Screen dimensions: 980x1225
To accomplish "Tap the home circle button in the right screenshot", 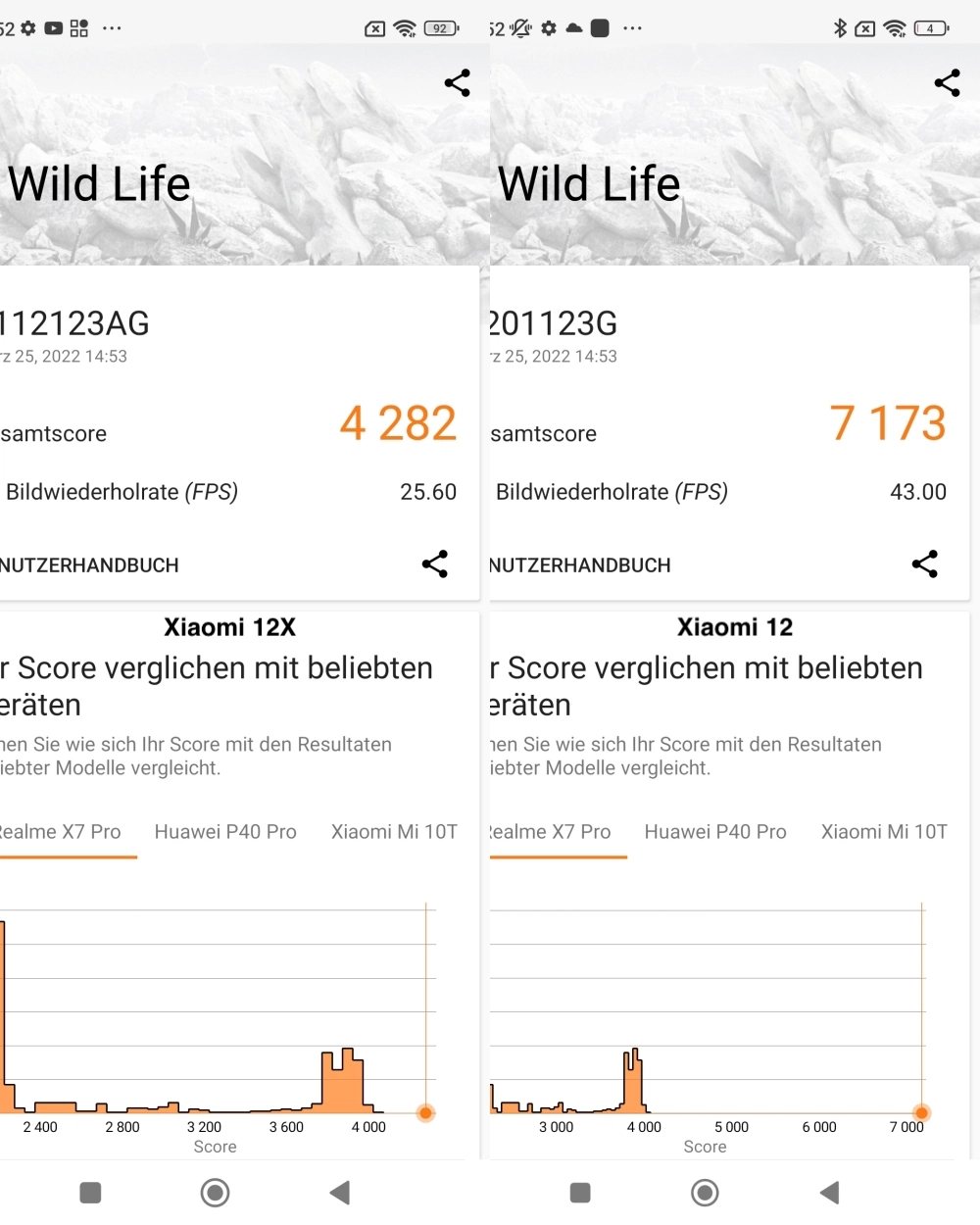I will click(705, 1192).
